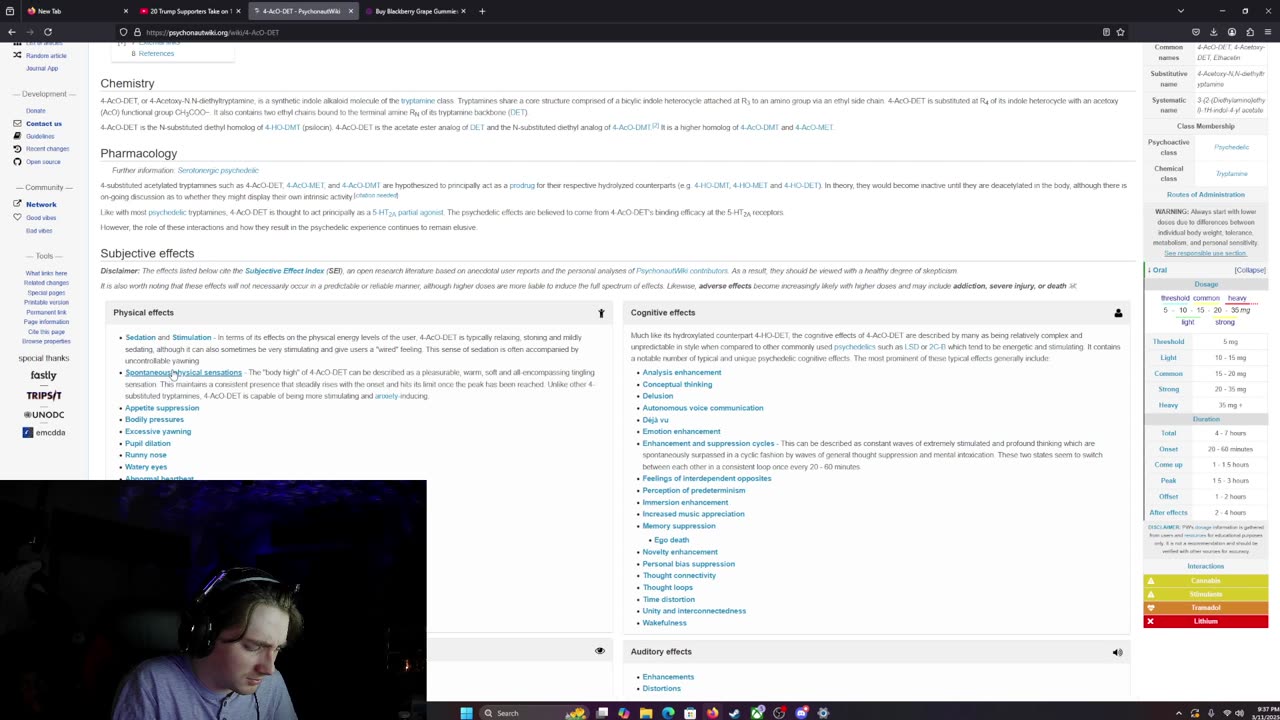Click the Visual effects eye icon
This screenshot has width=1280, height=720.
(600, 651)
